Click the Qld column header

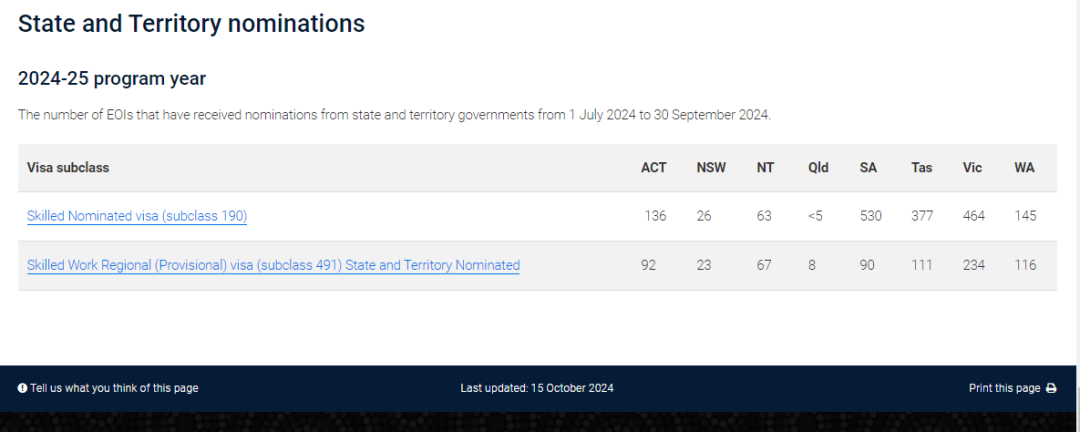pos(818,167)
